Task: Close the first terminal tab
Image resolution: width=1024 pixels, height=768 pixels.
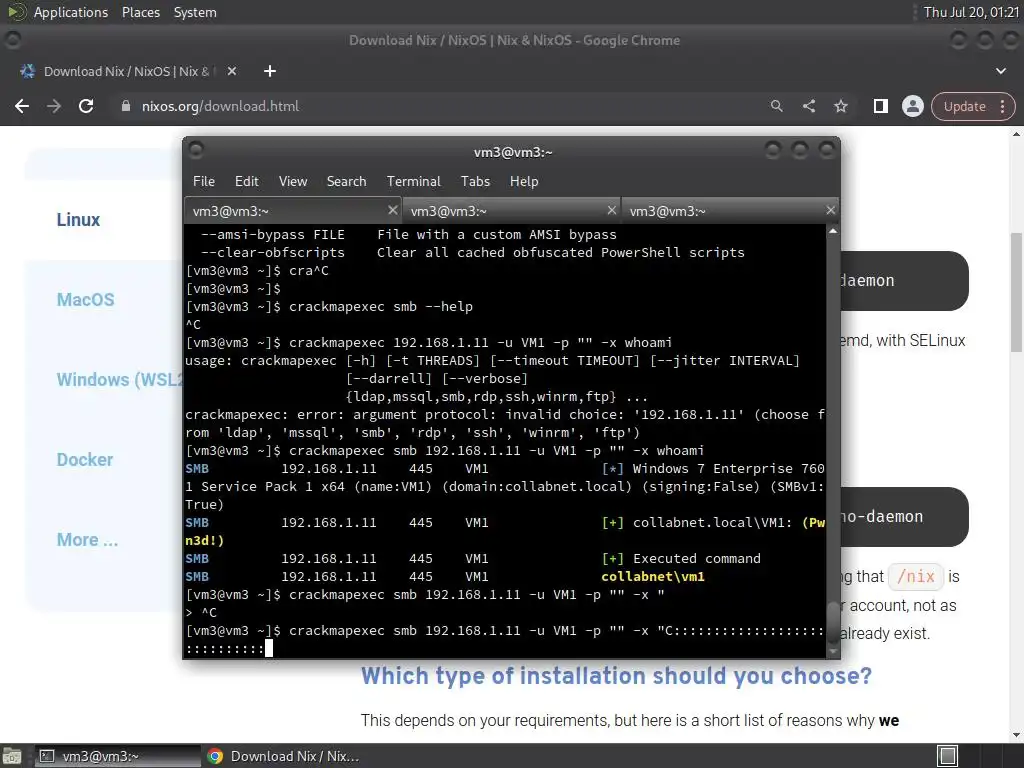Action: pyautogui.click(x=392, y=210)
